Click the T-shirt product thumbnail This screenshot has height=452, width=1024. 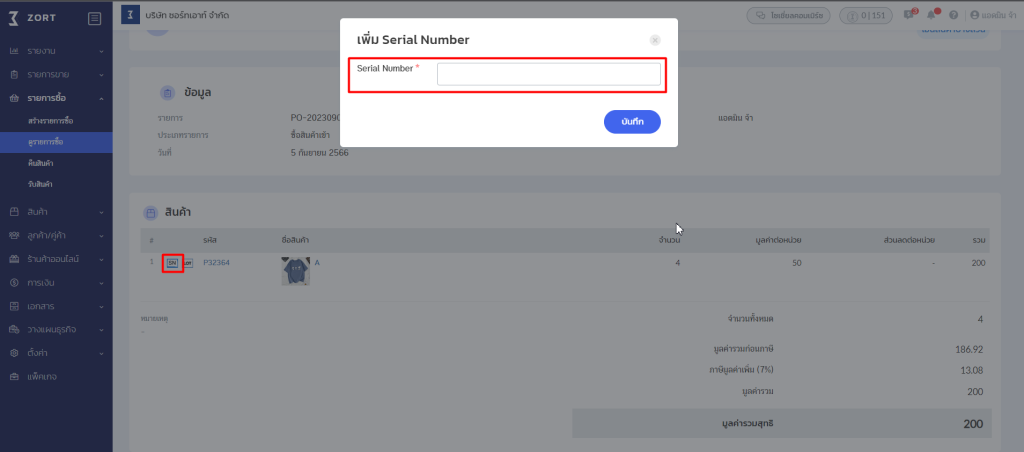click(x=295, y=271)
